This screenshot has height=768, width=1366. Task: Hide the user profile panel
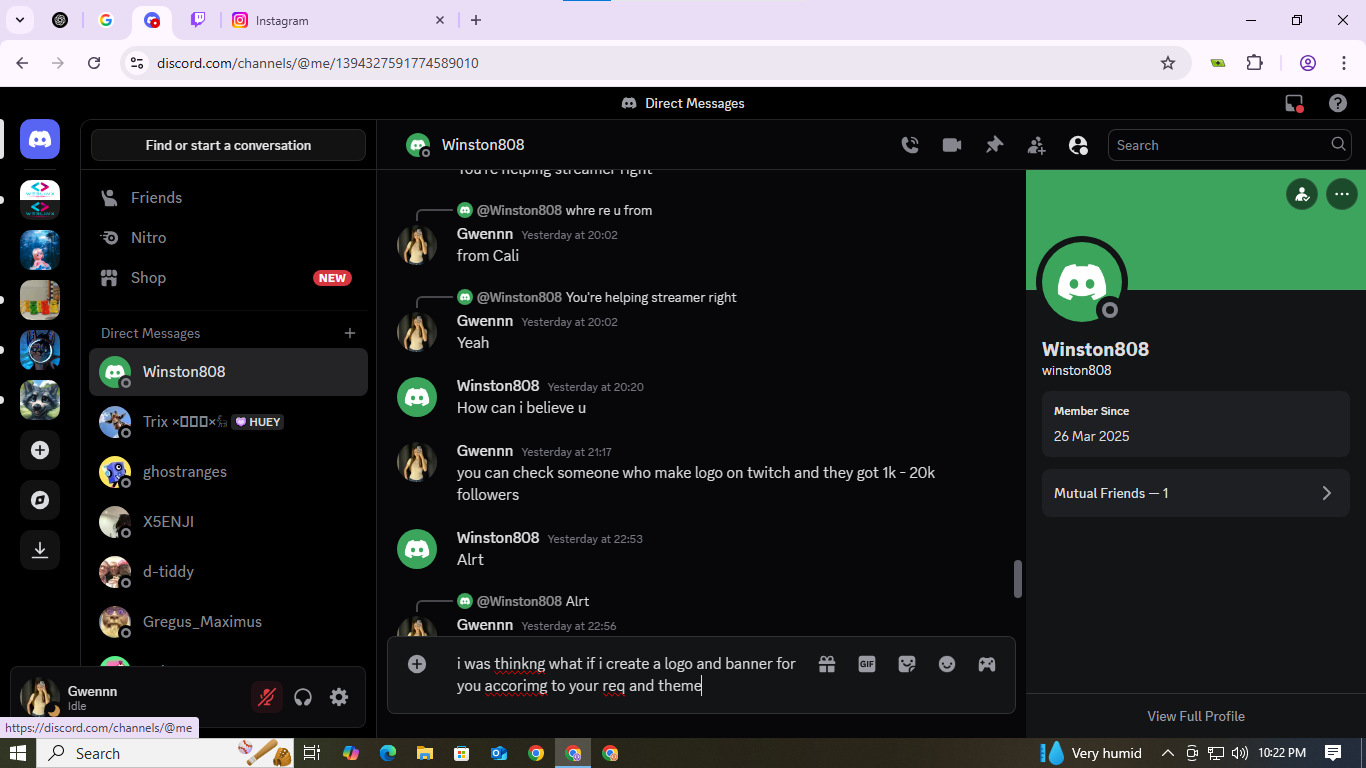pos(1078,145)
